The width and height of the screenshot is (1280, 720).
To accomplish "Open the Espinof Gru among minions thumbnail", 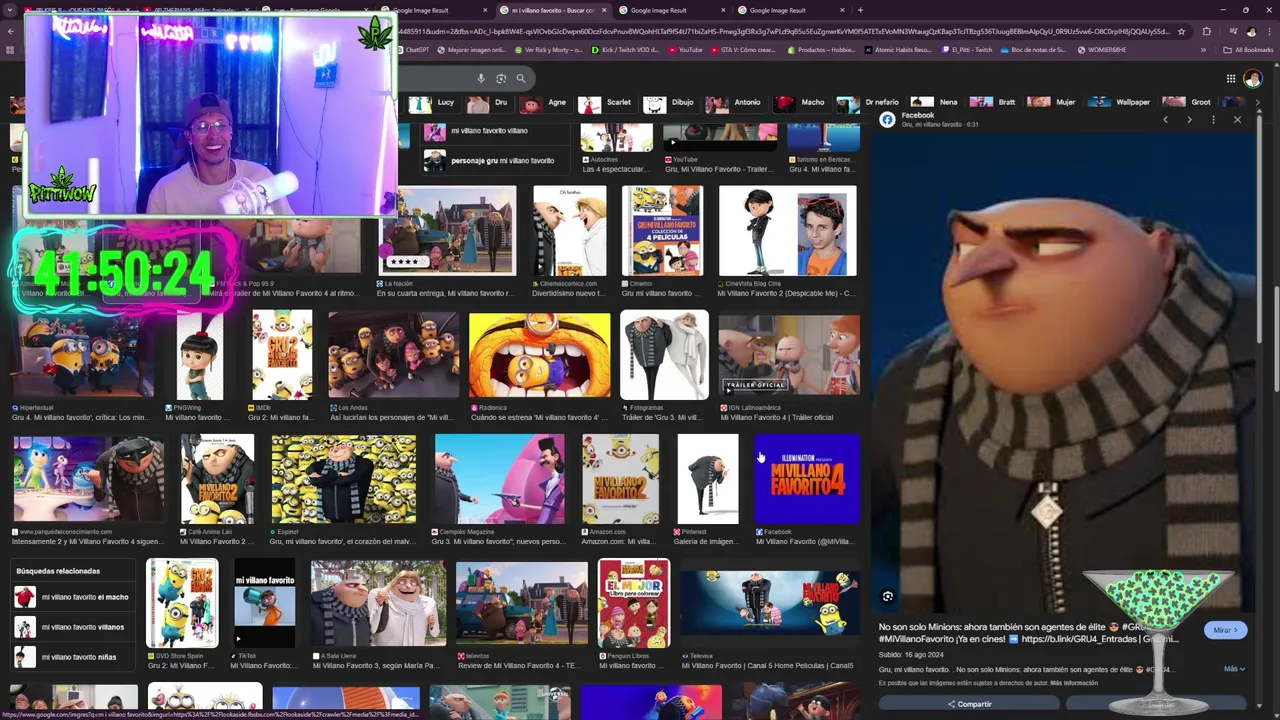I will [344, 479].
